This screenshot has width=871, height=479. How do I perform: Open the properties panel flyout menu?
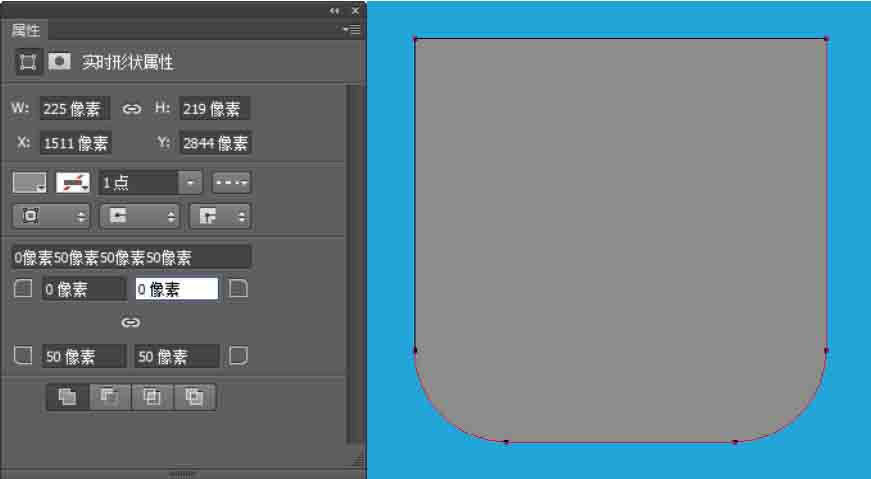351,30
